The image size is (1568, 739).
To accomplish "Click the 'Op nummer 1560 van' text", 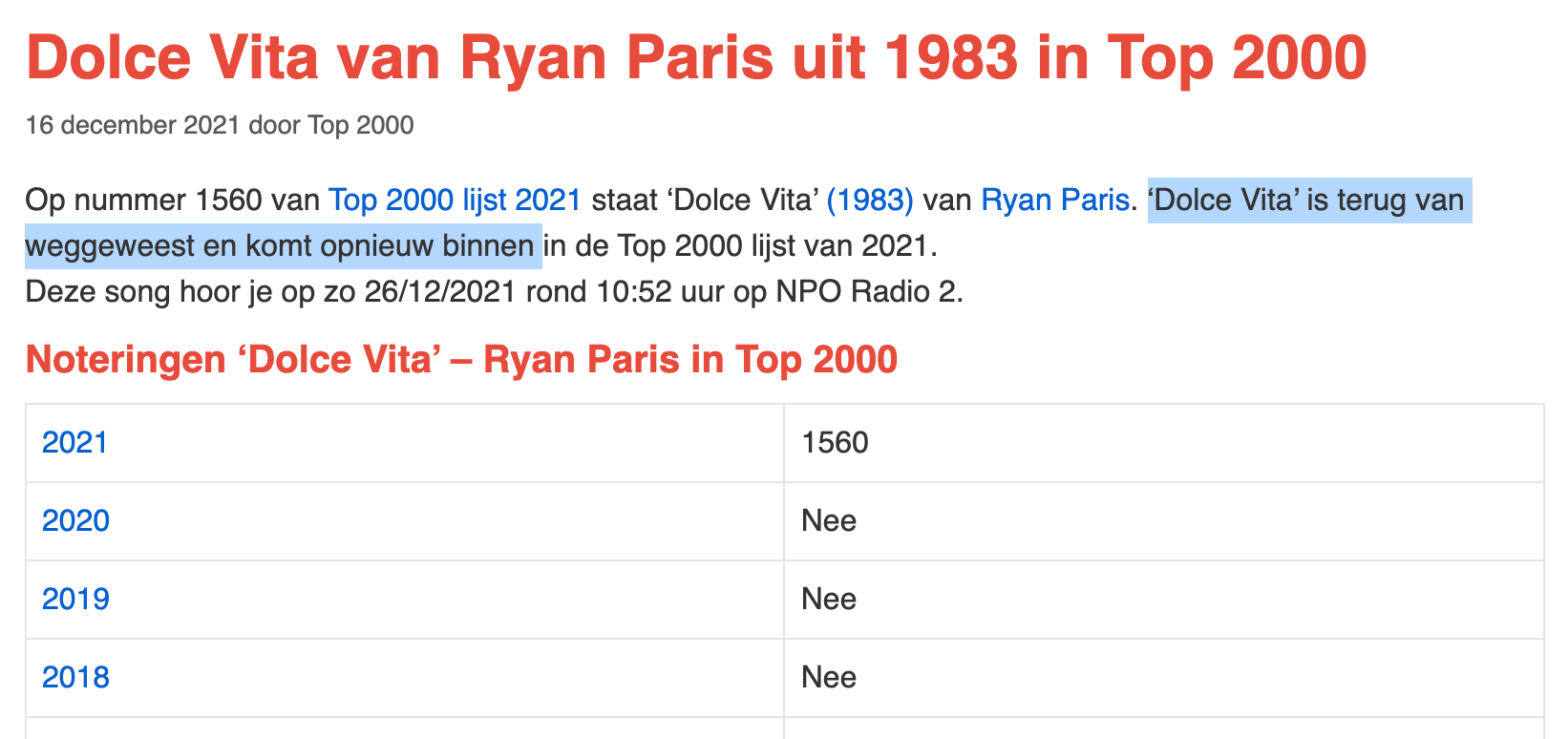I will (x=172, y=201).
